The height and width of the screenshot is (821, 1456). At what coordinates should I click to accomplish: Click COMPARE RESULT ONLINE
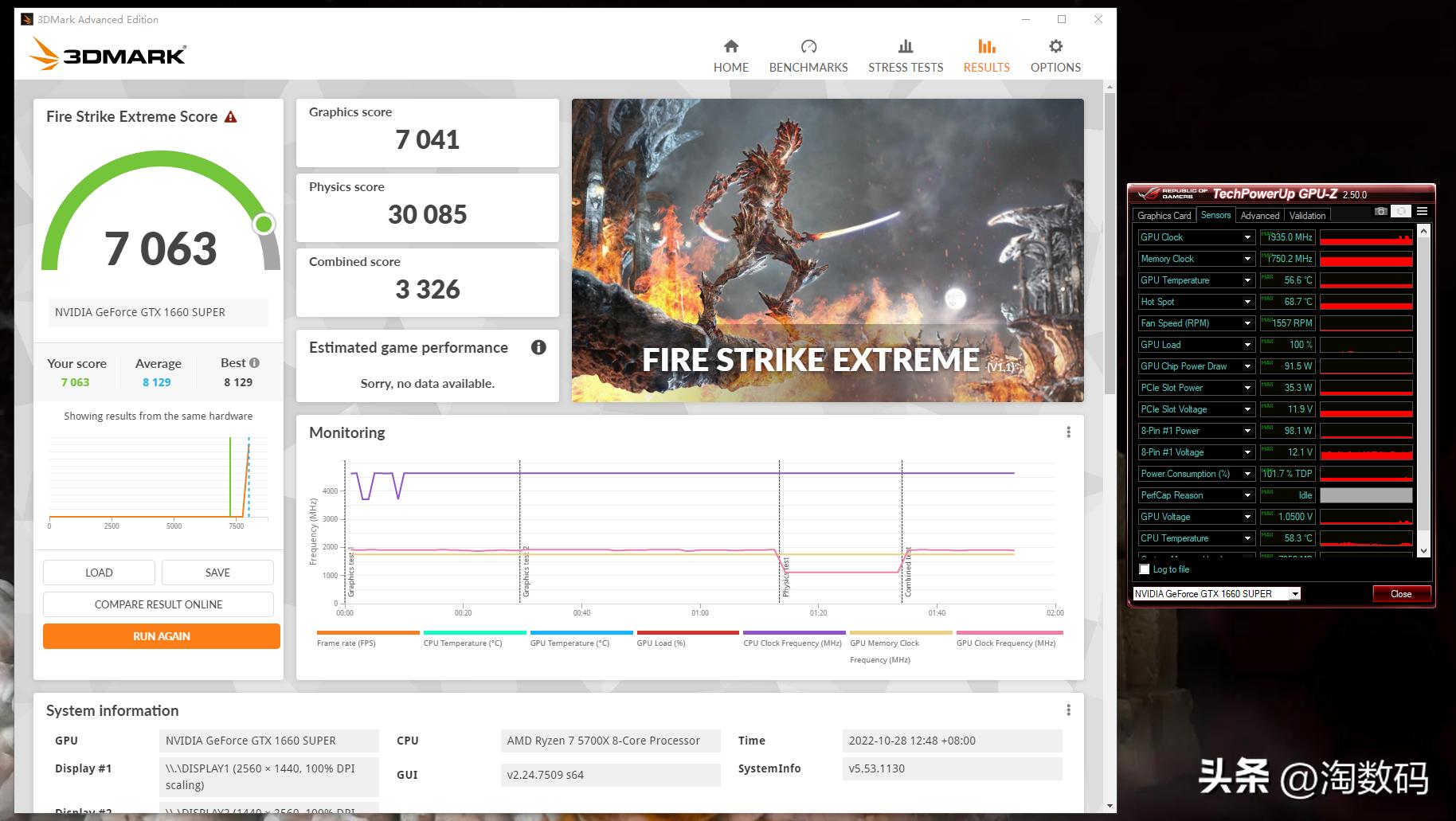click(158, 604)
